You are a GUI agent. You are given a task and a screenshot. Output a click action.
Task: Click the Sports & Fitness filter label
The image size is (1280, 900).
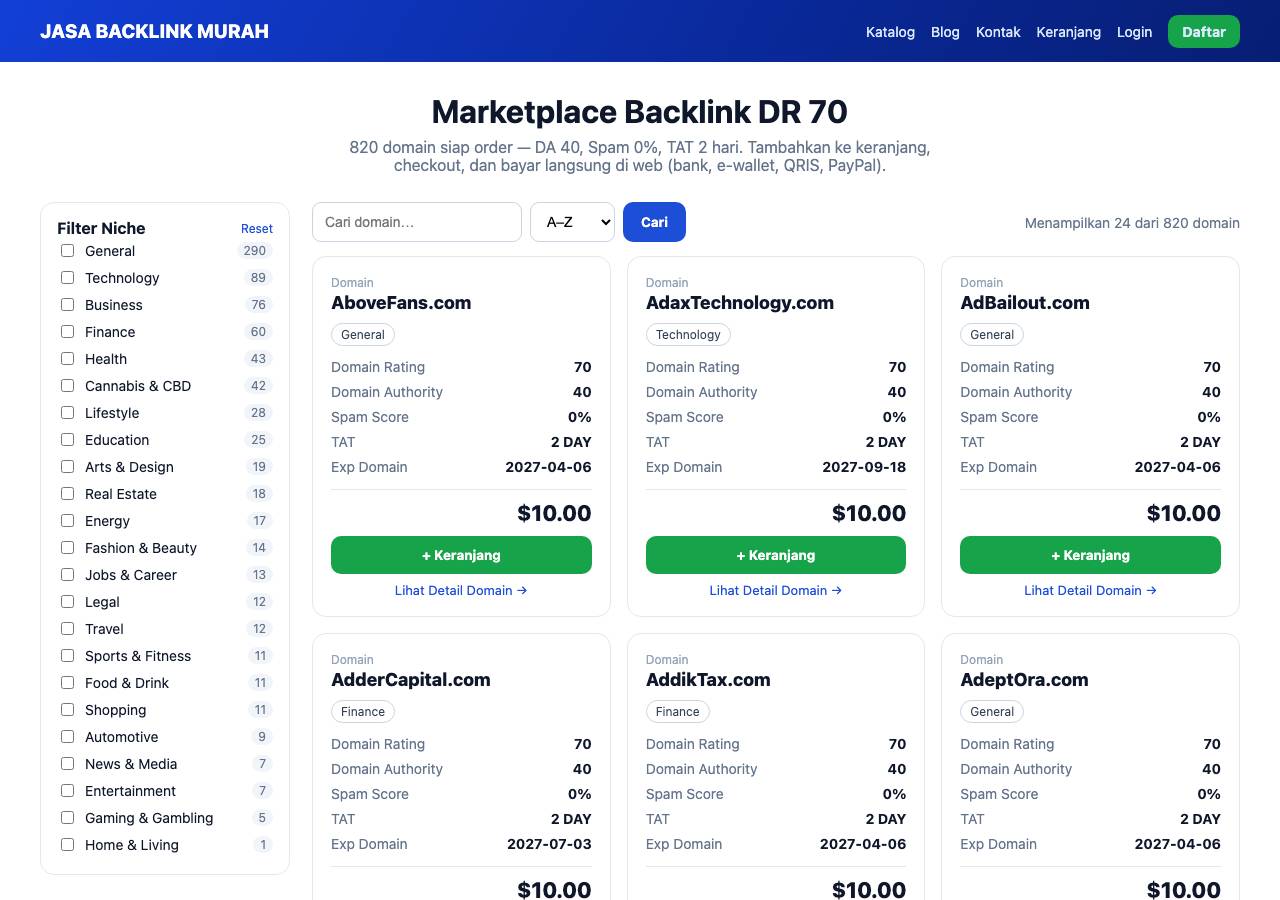pyautogui.click(x=138, y=656)
